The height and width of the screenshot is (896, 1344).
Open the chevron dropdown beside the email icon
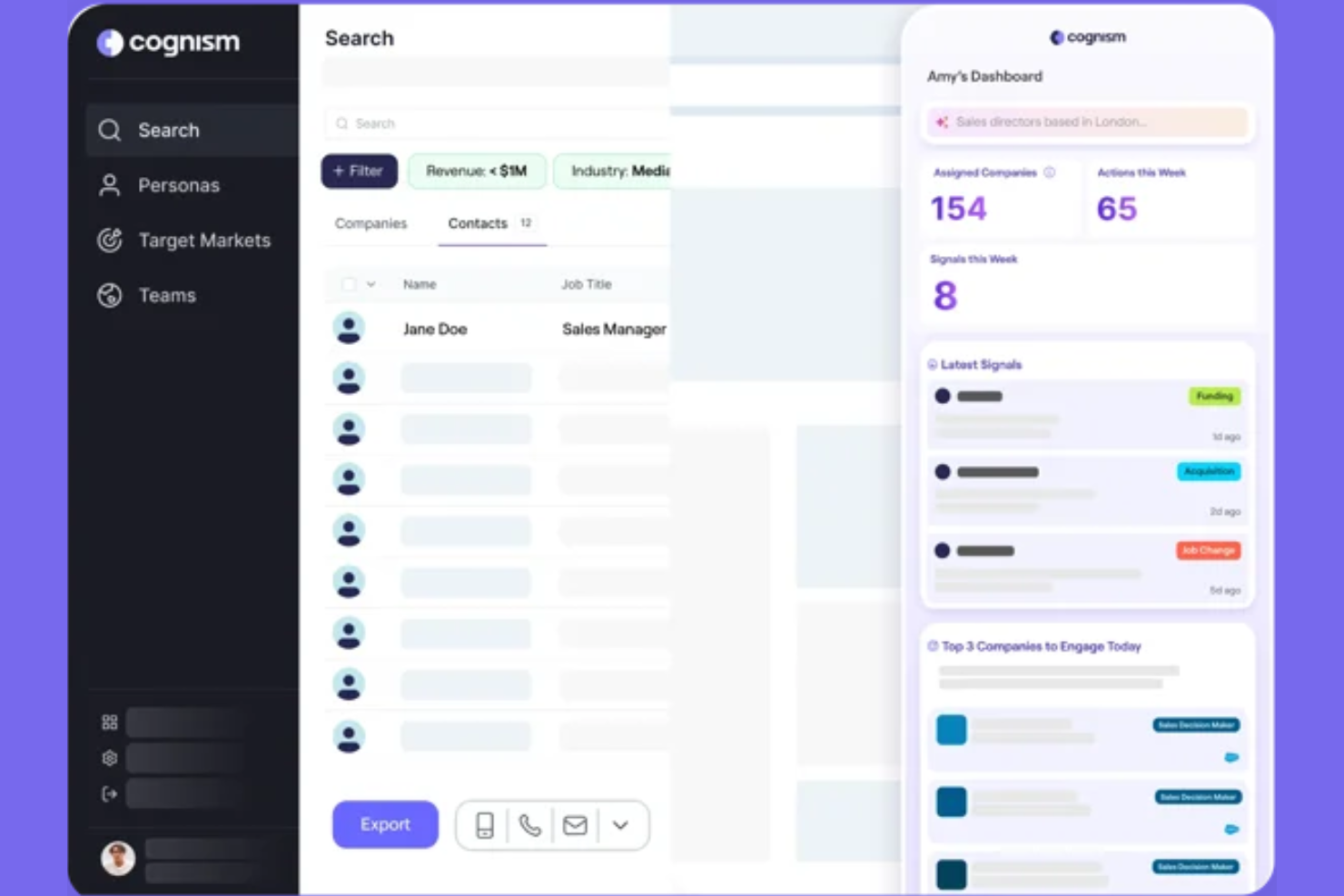(621, 825)
